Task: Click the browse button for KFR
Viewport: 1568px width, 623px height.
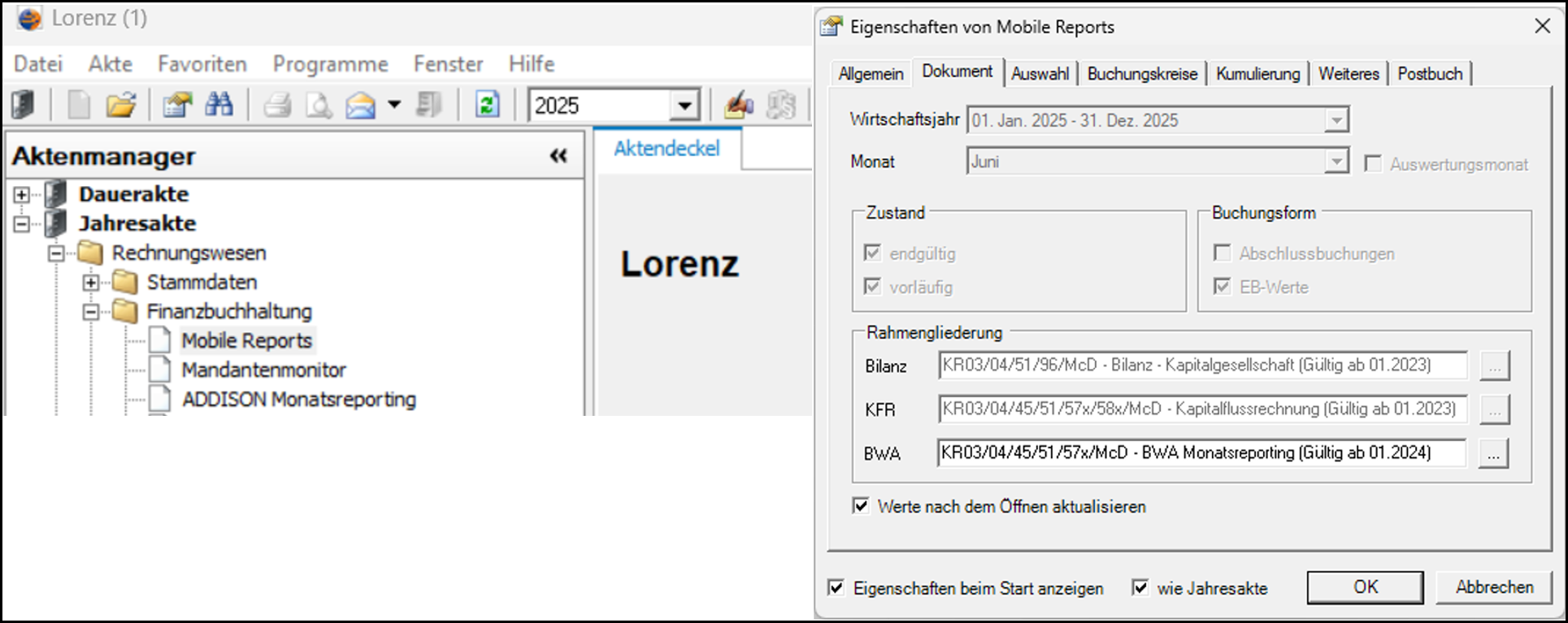Action: click(x=1494, y=409)
